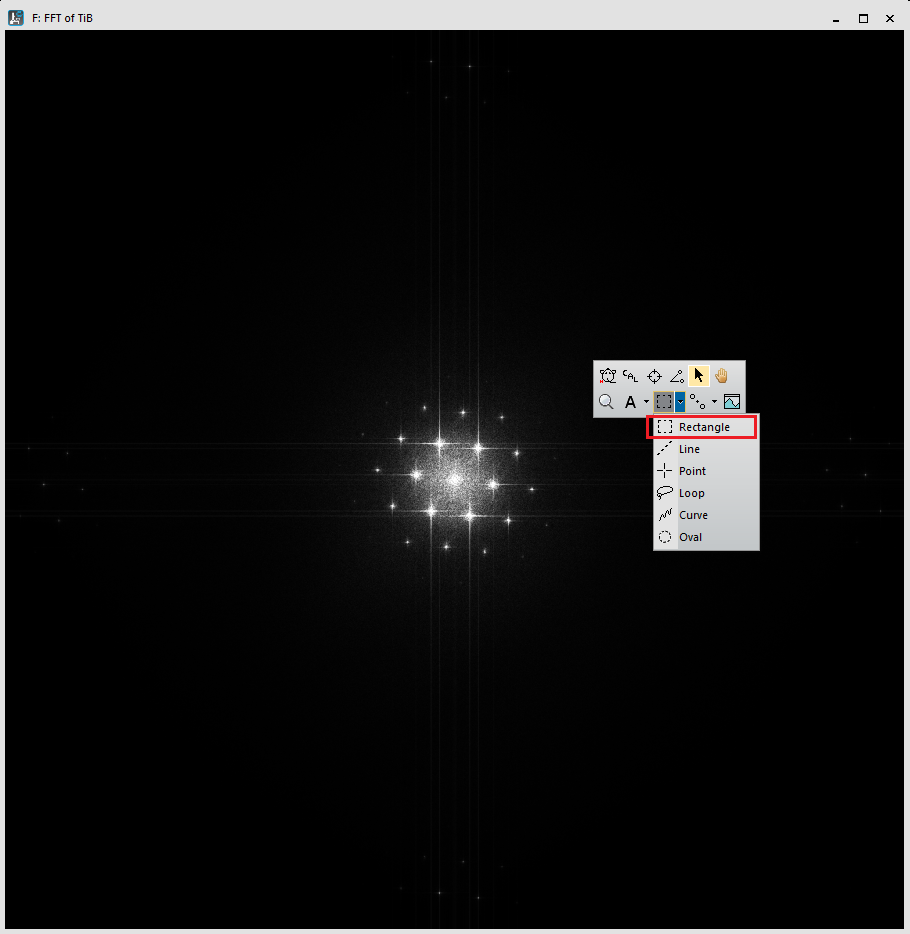Expand the text tool dropdown arrow
Image resolution: width=910 pixels, height=934 pixels.
click(646, 402)
